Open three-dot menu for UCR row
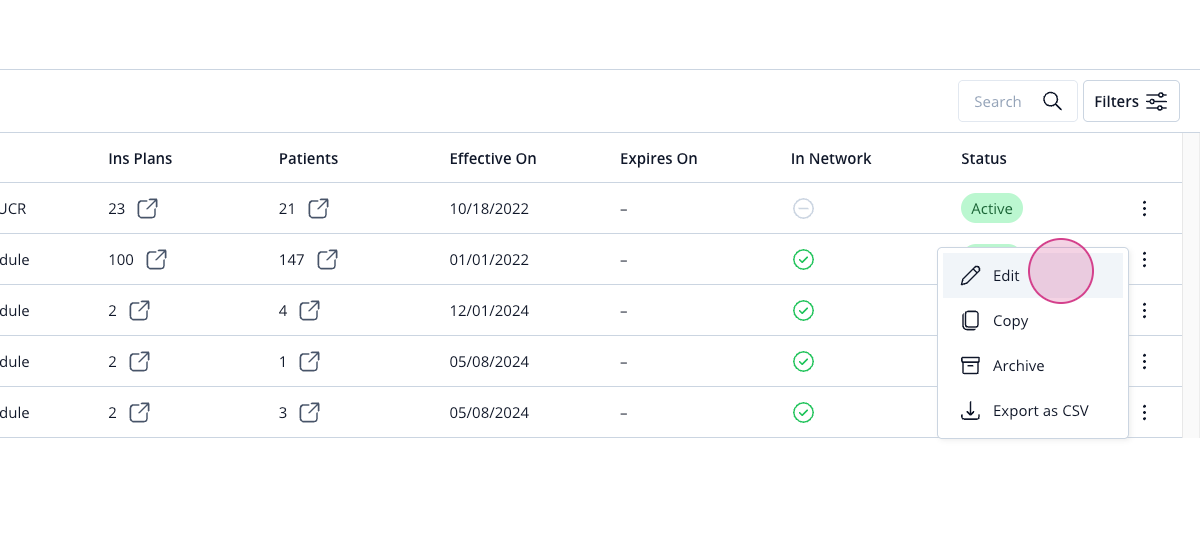 click(1145, 209)
